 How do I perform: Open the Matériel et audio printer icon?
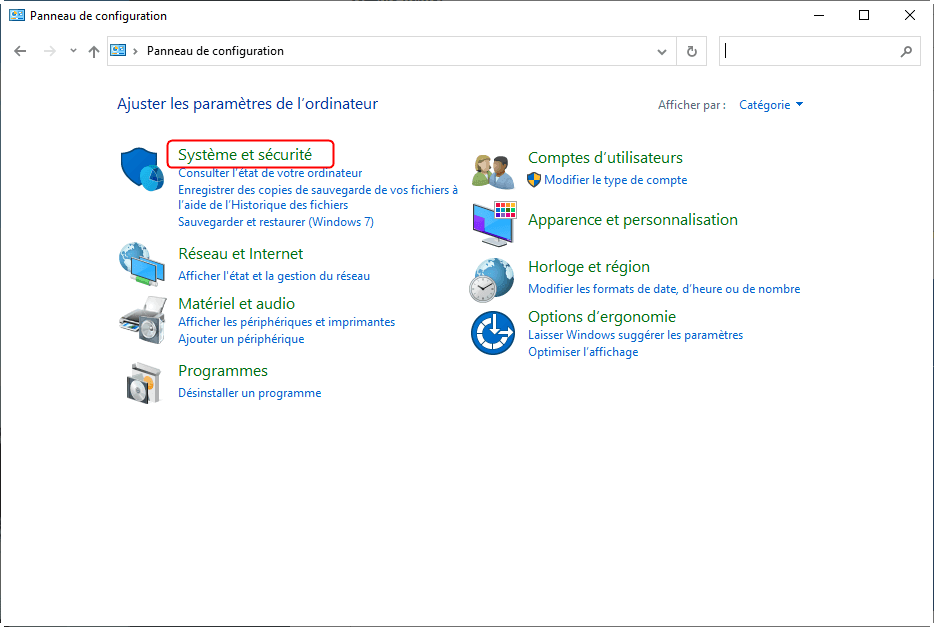(143, 320)
